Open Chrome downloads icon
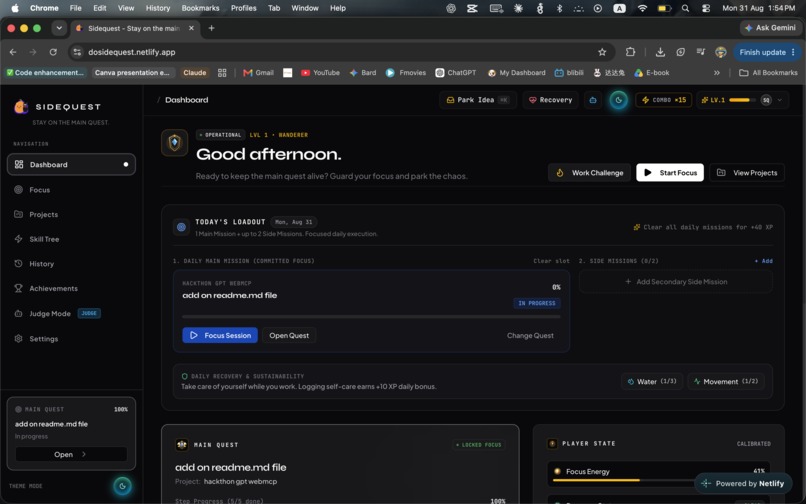Image resolution: width=806 pixels, height=504 pixels. [660, 52]
